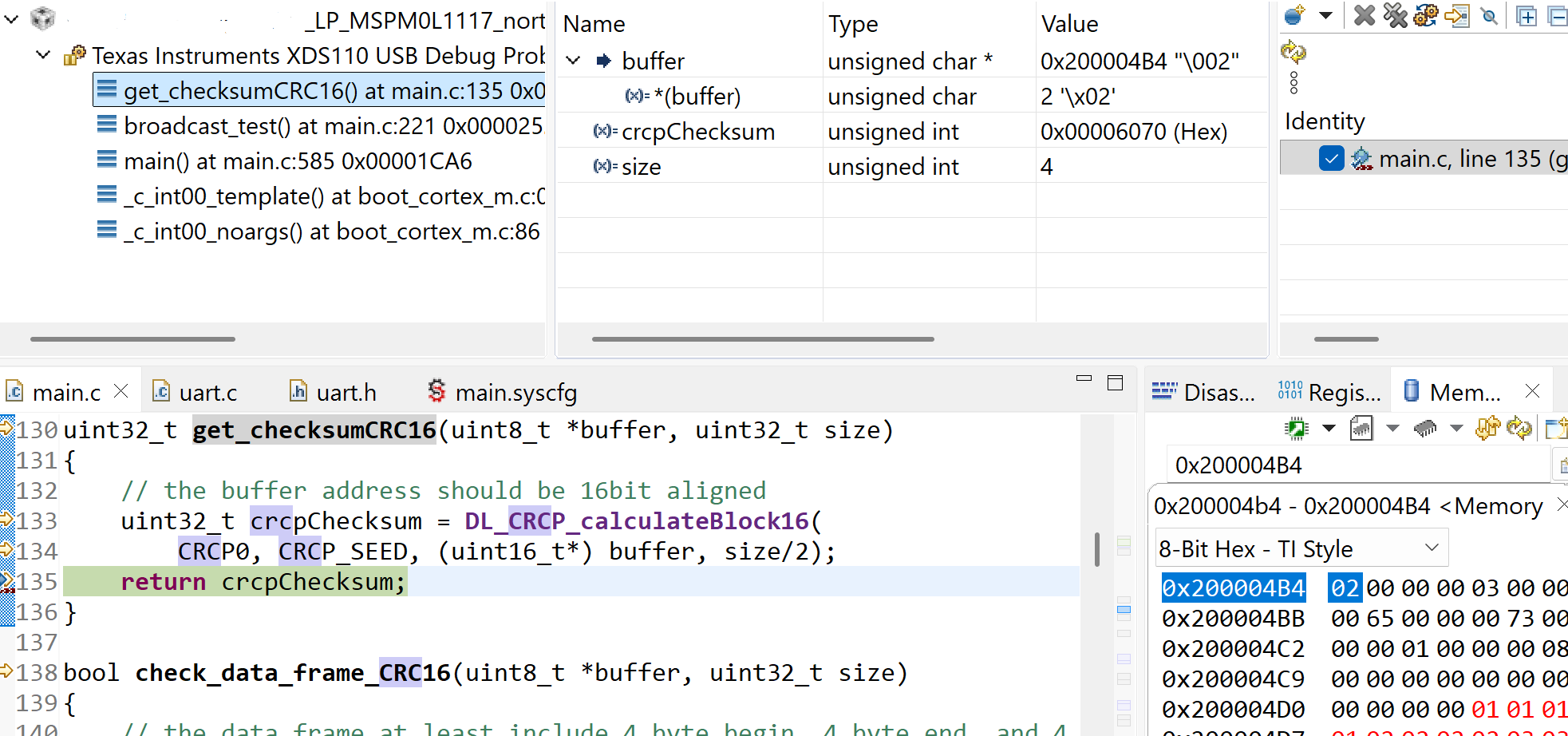Viewport: 1568px width, 736px height.
Task: Remove the selected breakpoint
Action: [x=1365, y=15]
